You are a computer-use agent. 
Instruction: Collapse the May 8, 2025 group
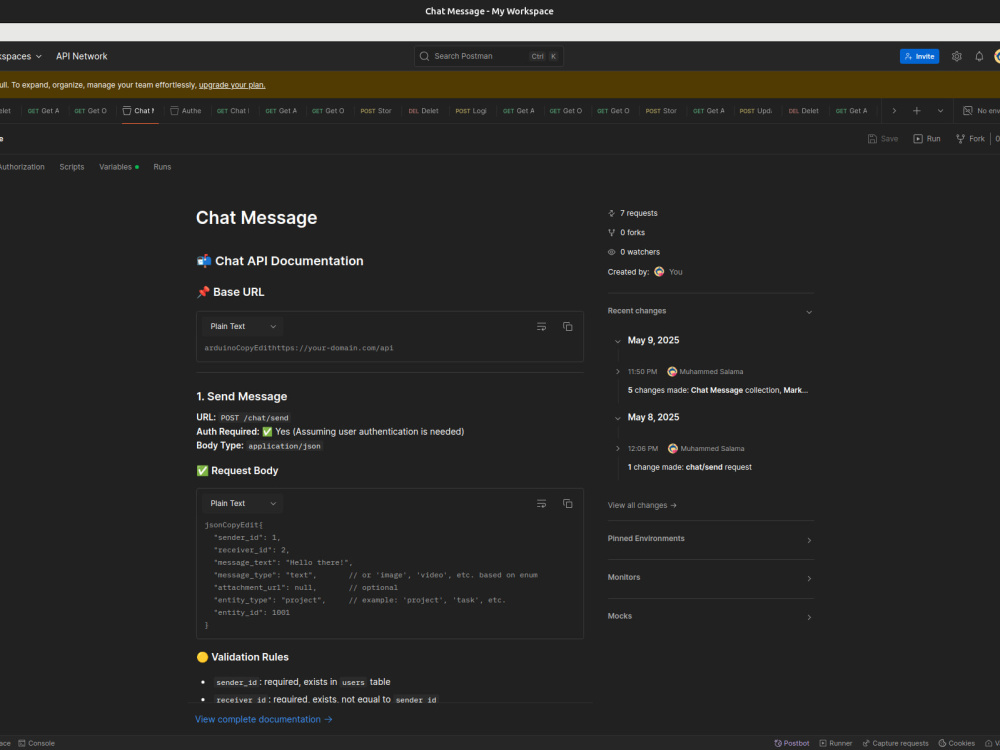click(x=617, y=418)
